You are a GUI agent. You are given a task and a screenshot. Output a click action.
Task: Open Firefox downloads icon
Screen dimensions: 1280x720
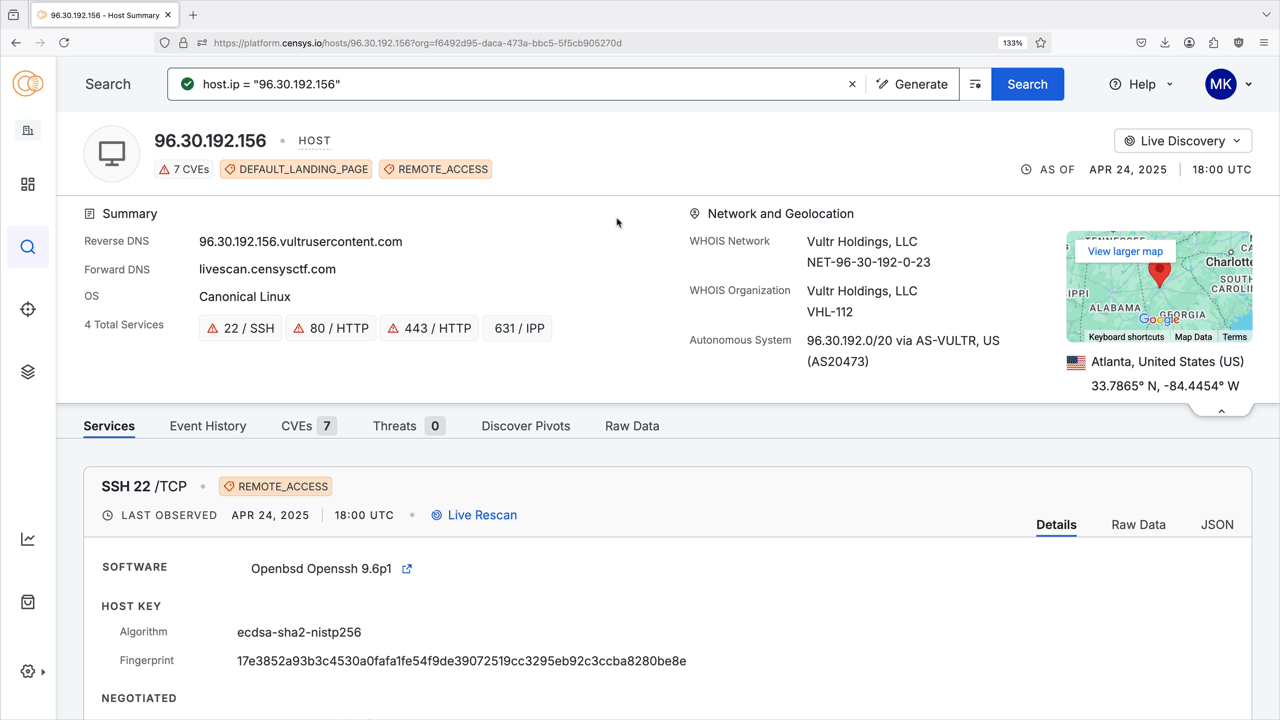pos(1165,43)
